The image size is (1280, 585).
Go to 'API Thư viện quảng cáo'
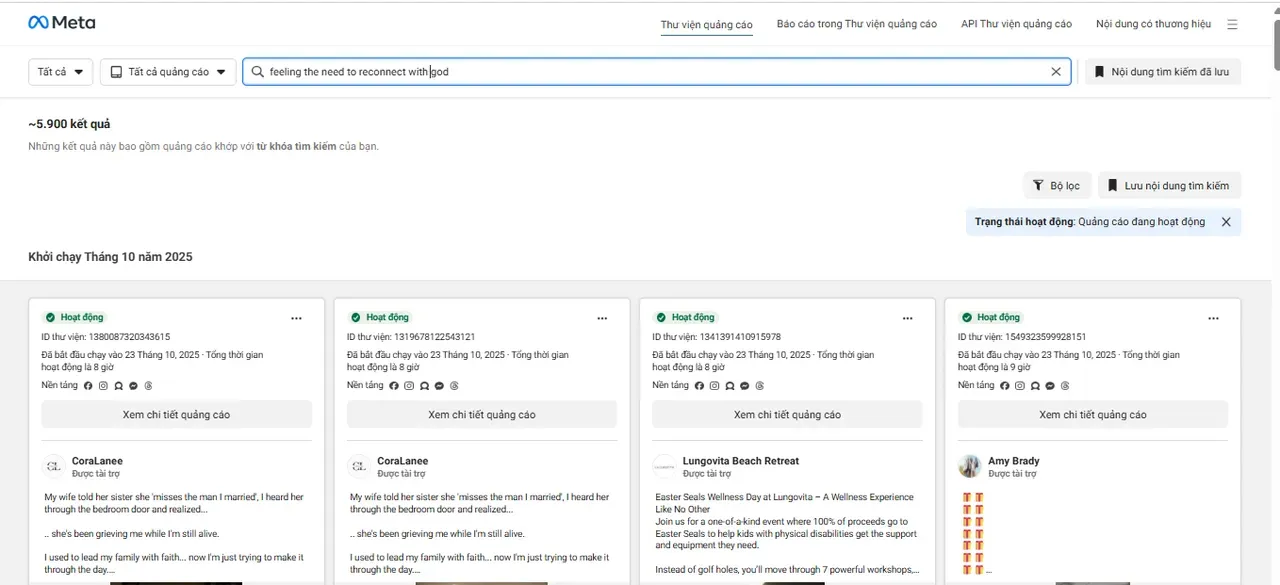[x=1016, y=24]
